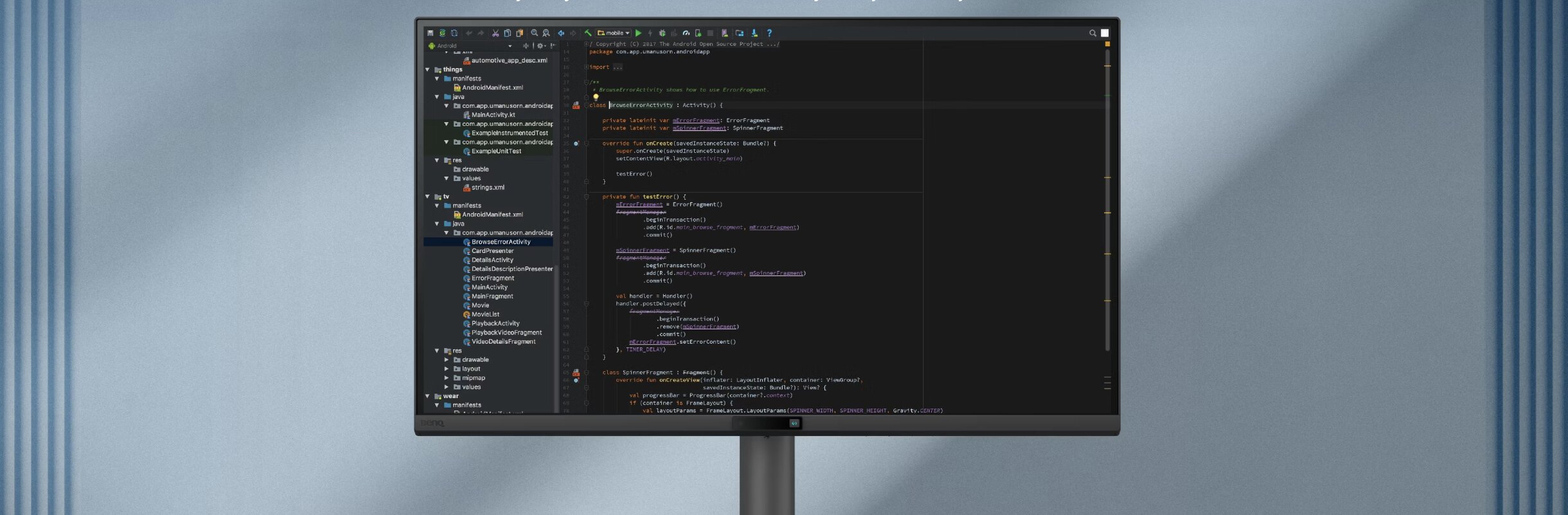Open Find with the magnifier toolbar icon
This screenshot has width=1568, height=515.
[534, 33]
